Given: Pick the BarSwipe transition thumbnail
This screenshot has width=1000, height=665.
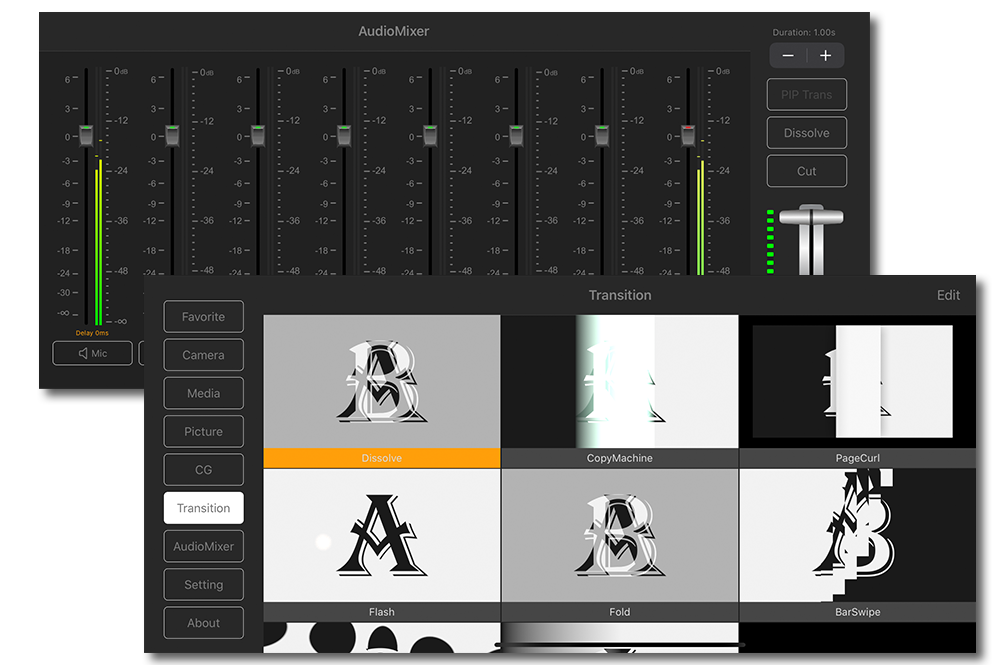Looking at the screenshot, I should (857, 535).
